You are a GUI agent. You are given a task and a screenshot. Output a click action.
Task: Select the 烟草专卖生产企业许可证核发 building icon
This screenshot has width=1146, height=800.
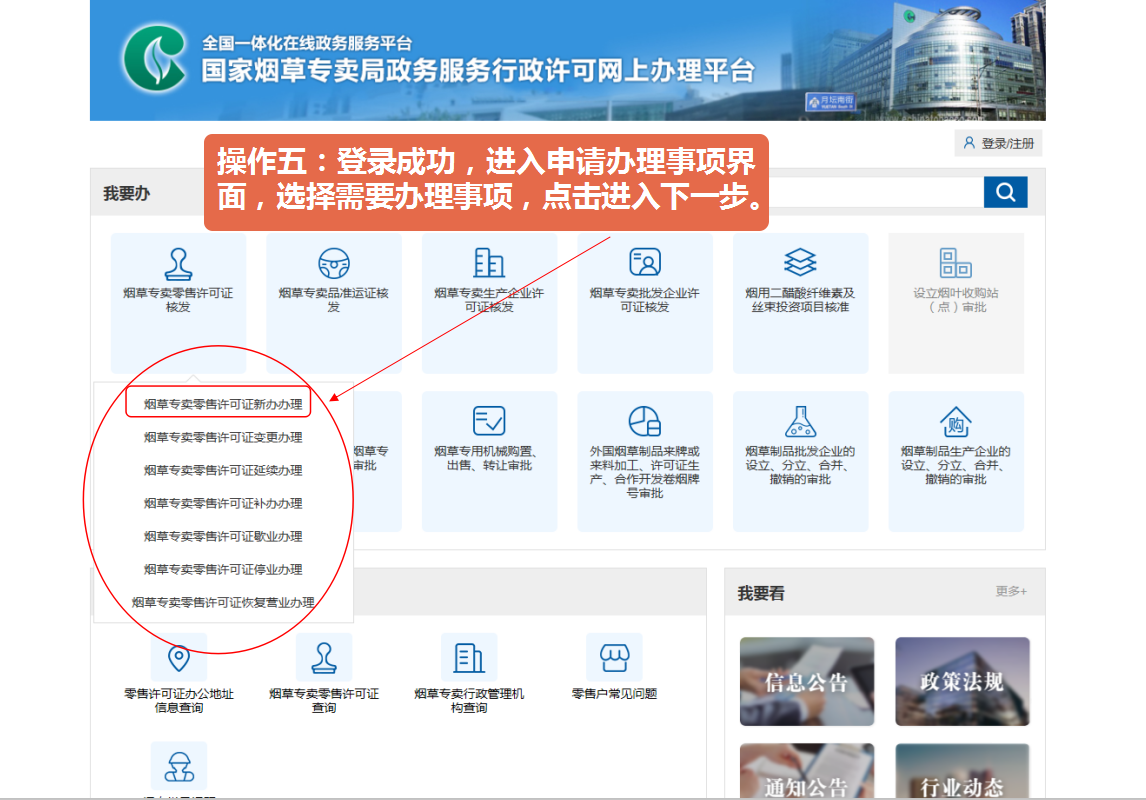pos(489,263)
